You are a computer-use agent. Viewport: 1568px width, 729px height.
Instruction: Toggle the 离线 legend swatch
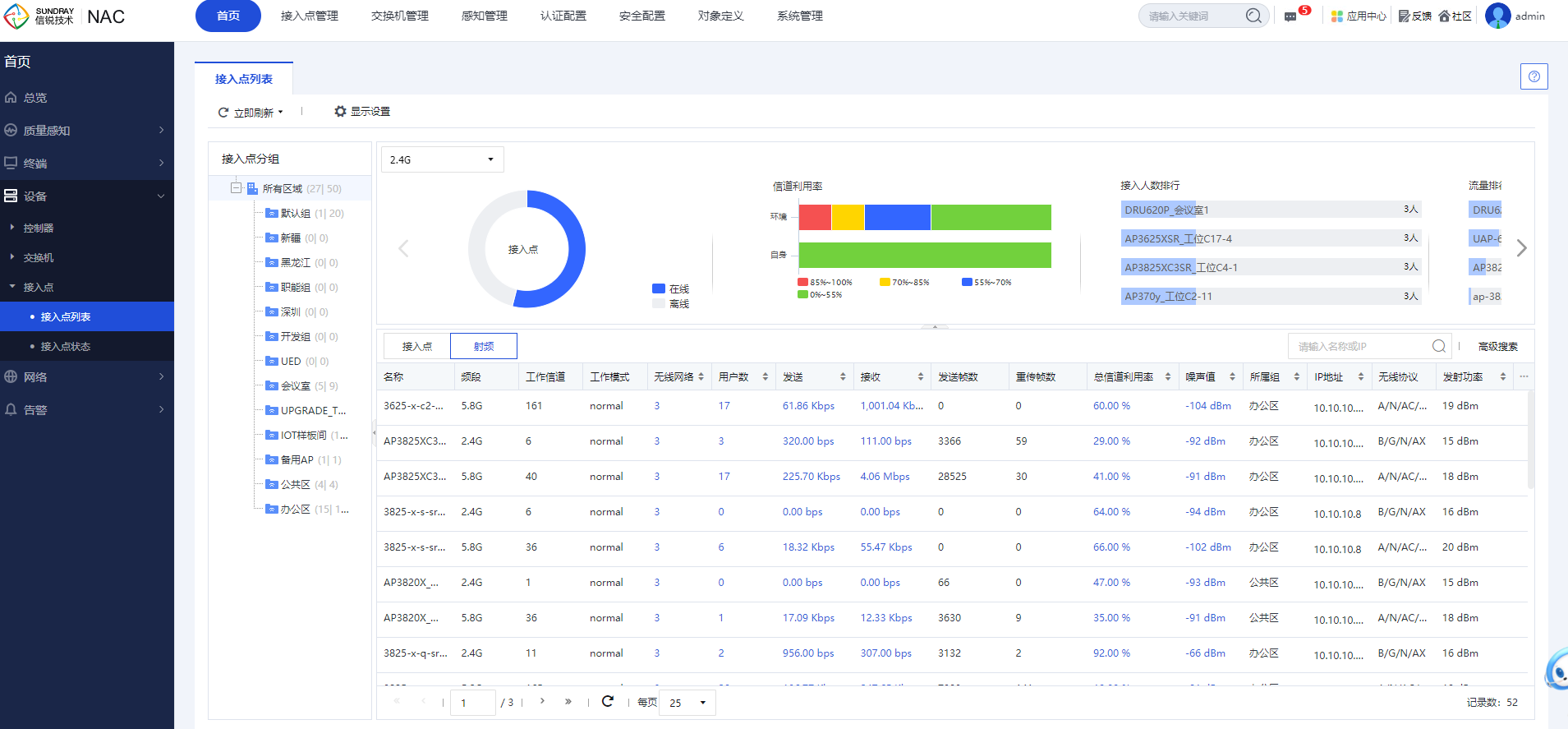pos(659,303)
